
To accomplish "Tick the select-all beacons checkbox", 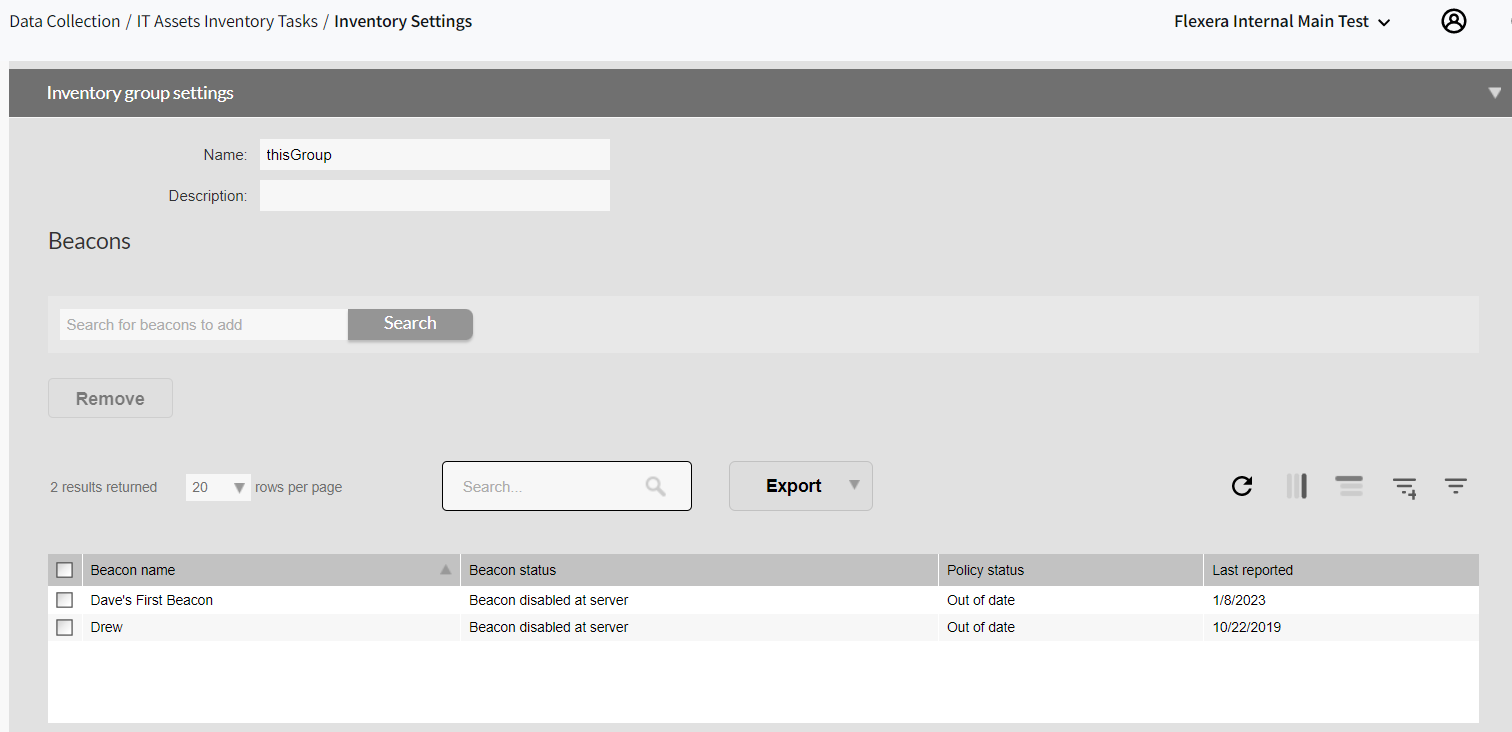I will tap(65, 570).
